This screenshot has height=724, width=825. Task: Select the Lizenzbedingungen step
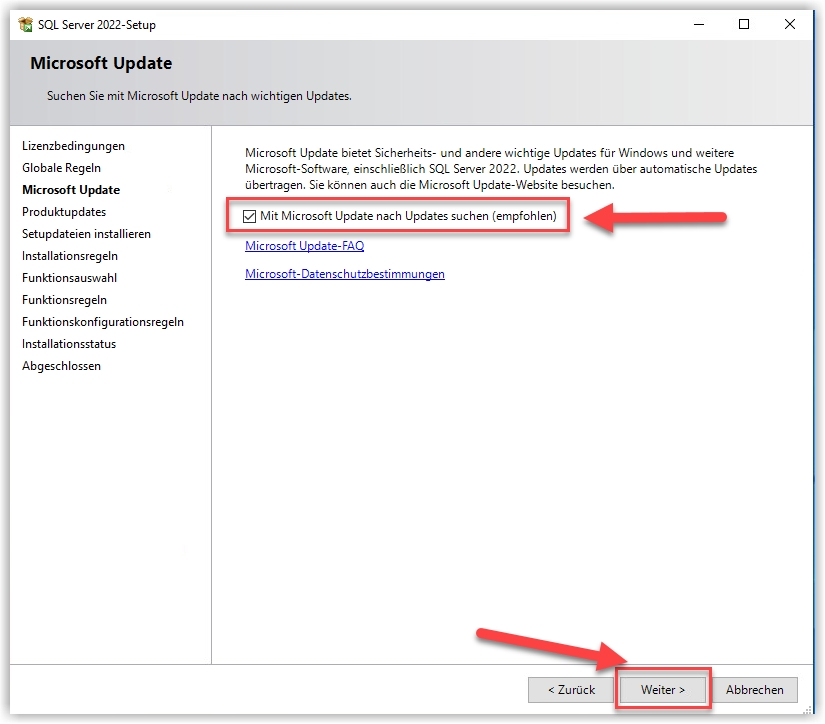74,146
